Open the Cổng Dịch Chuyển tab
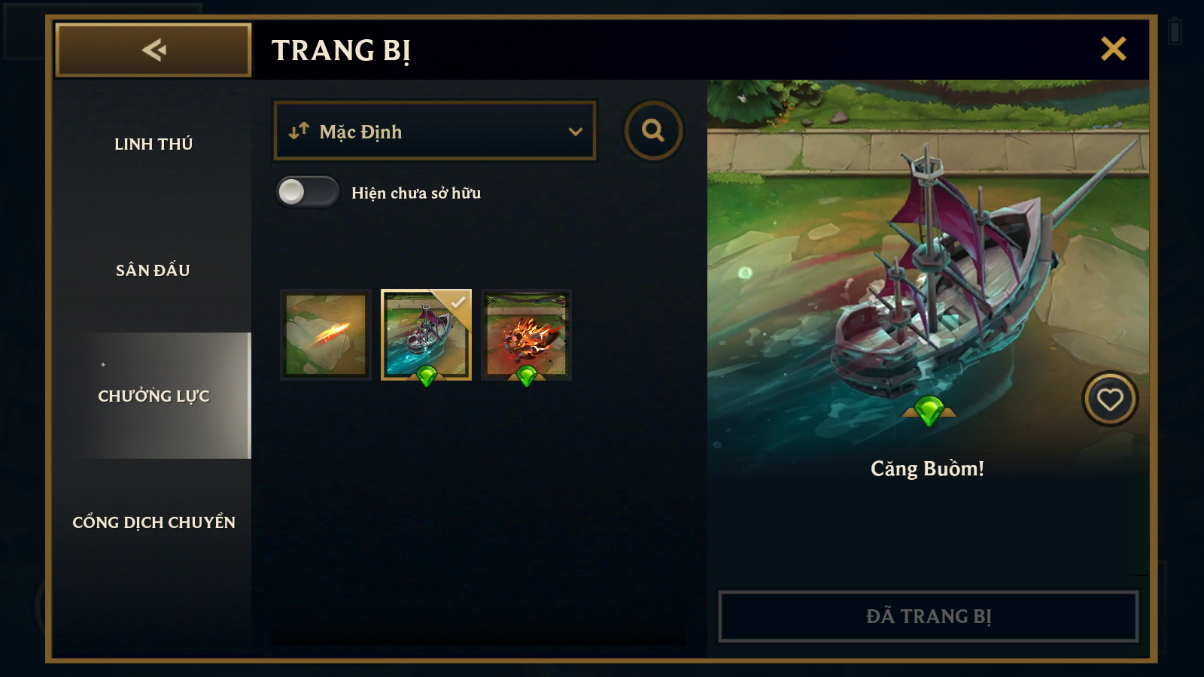This screenshot has height=677, width=1204. point(153,522)
